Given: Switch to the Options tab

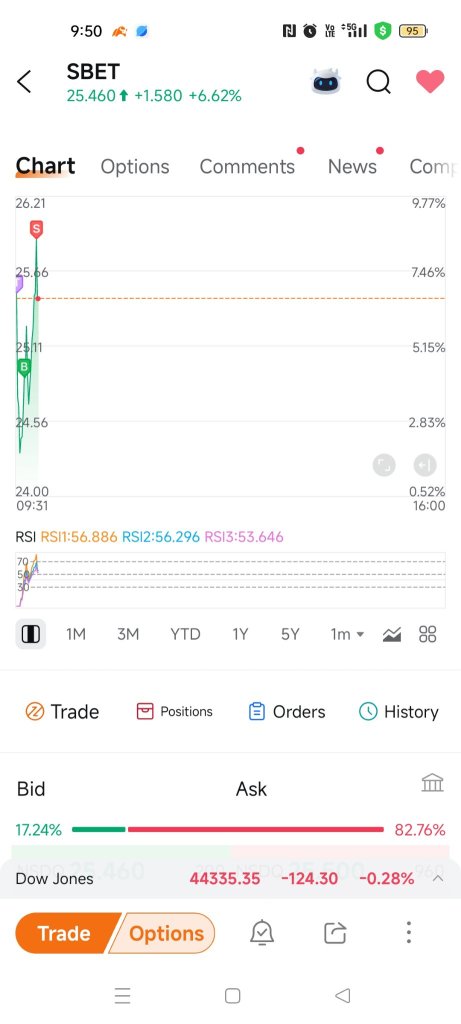Looking at the screenshot, I should click(135, 167).
